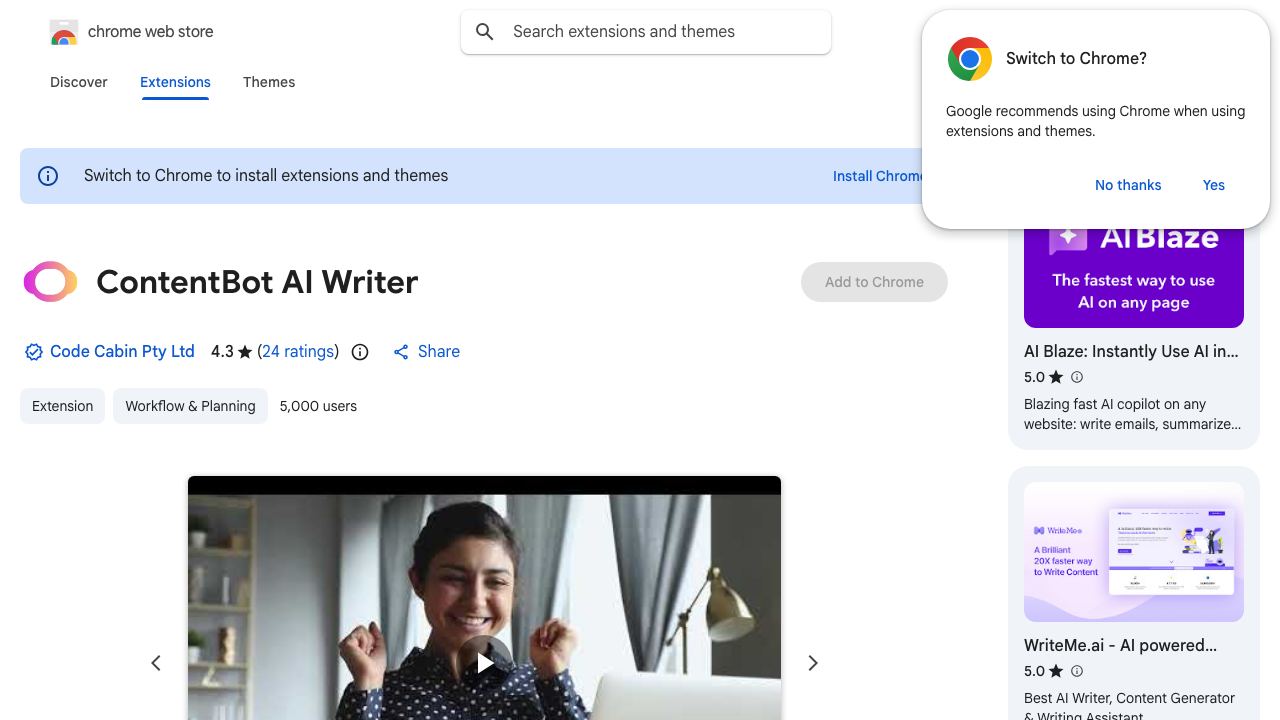Click the 4.3 star rating value
This screenshot has height=720, width=1280.
[x=222, y=351]
